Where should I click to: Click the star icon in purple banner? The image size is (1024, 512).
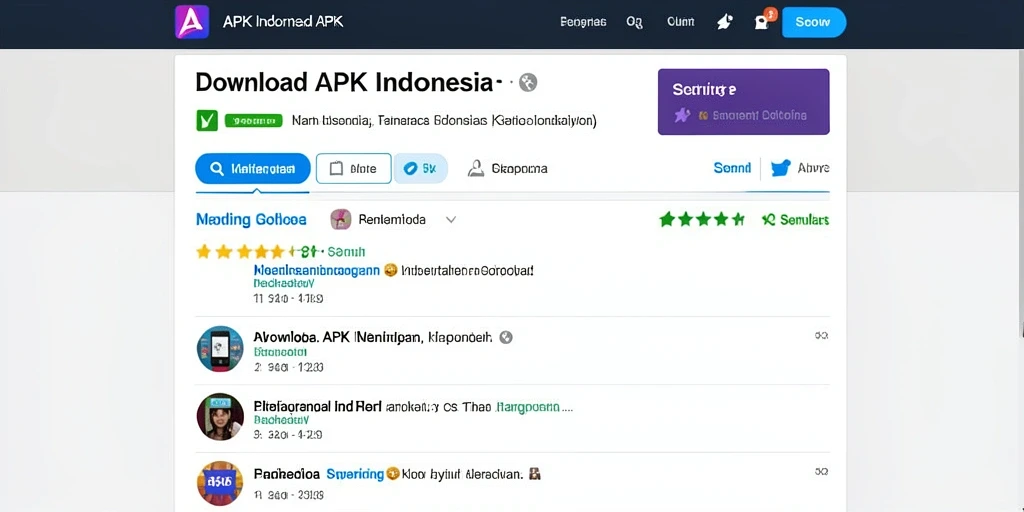point(682,116)
